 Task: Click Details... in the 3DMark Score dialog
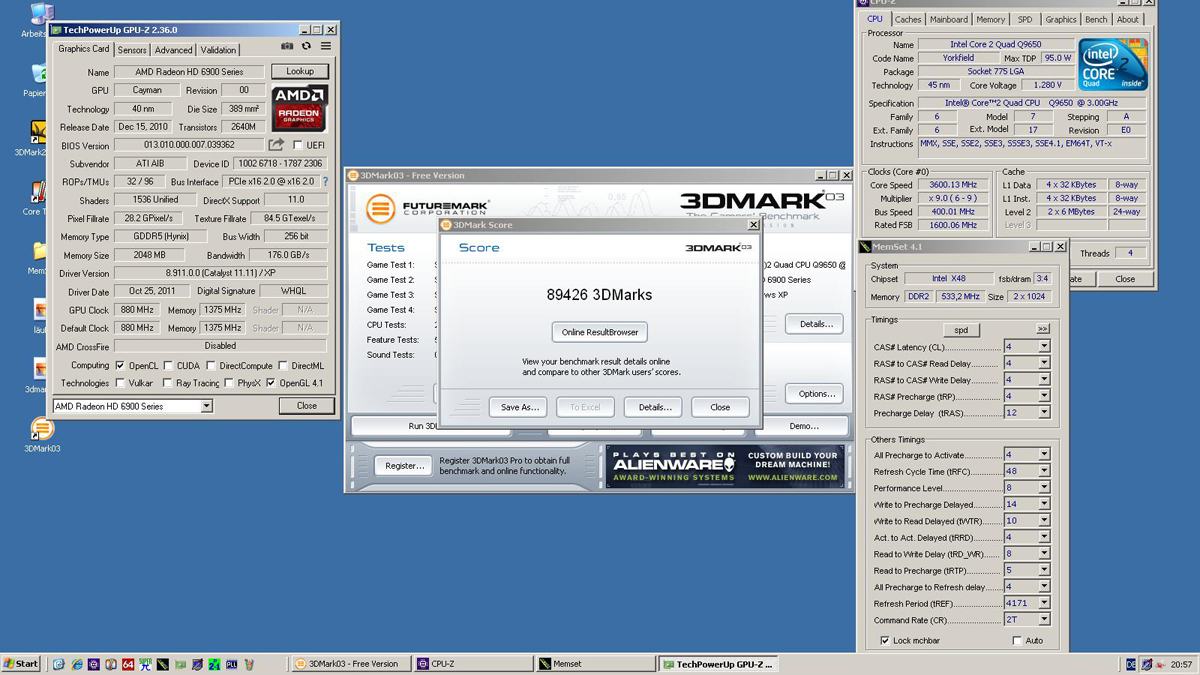tap(654, 407)
